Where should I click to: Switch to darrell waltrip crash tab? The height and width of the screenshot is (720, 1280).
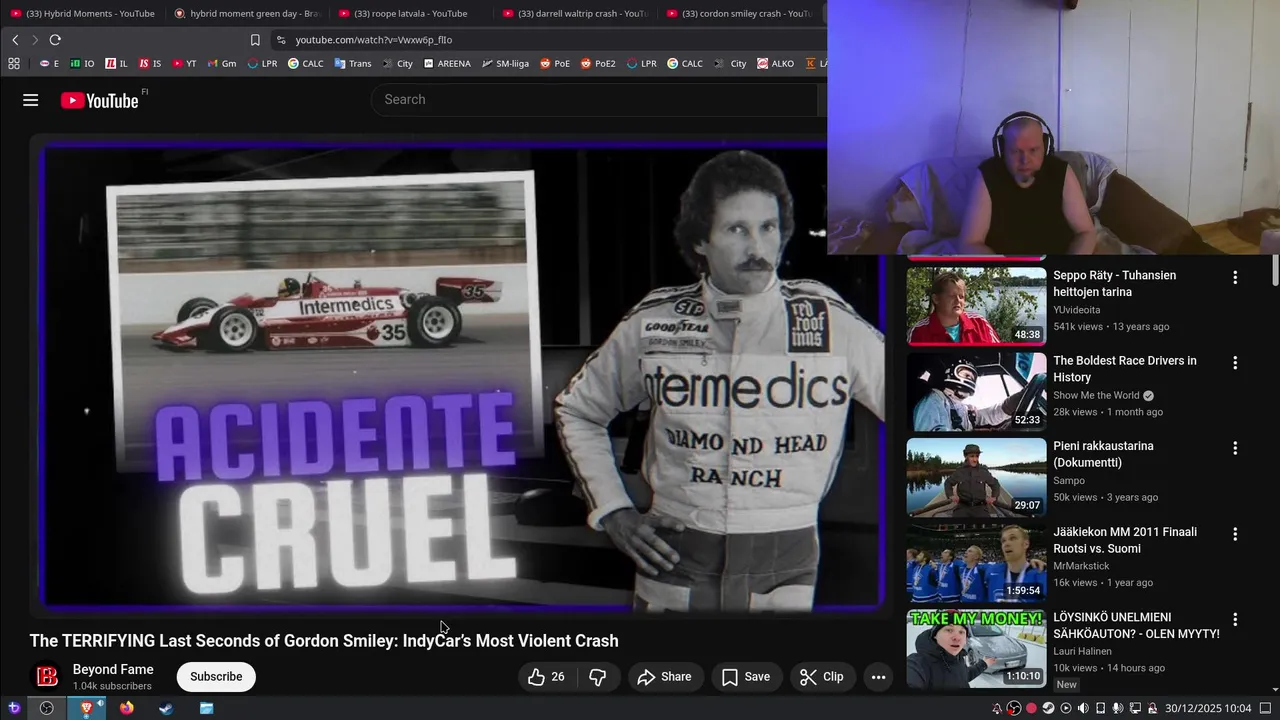(x=575, y=13)
